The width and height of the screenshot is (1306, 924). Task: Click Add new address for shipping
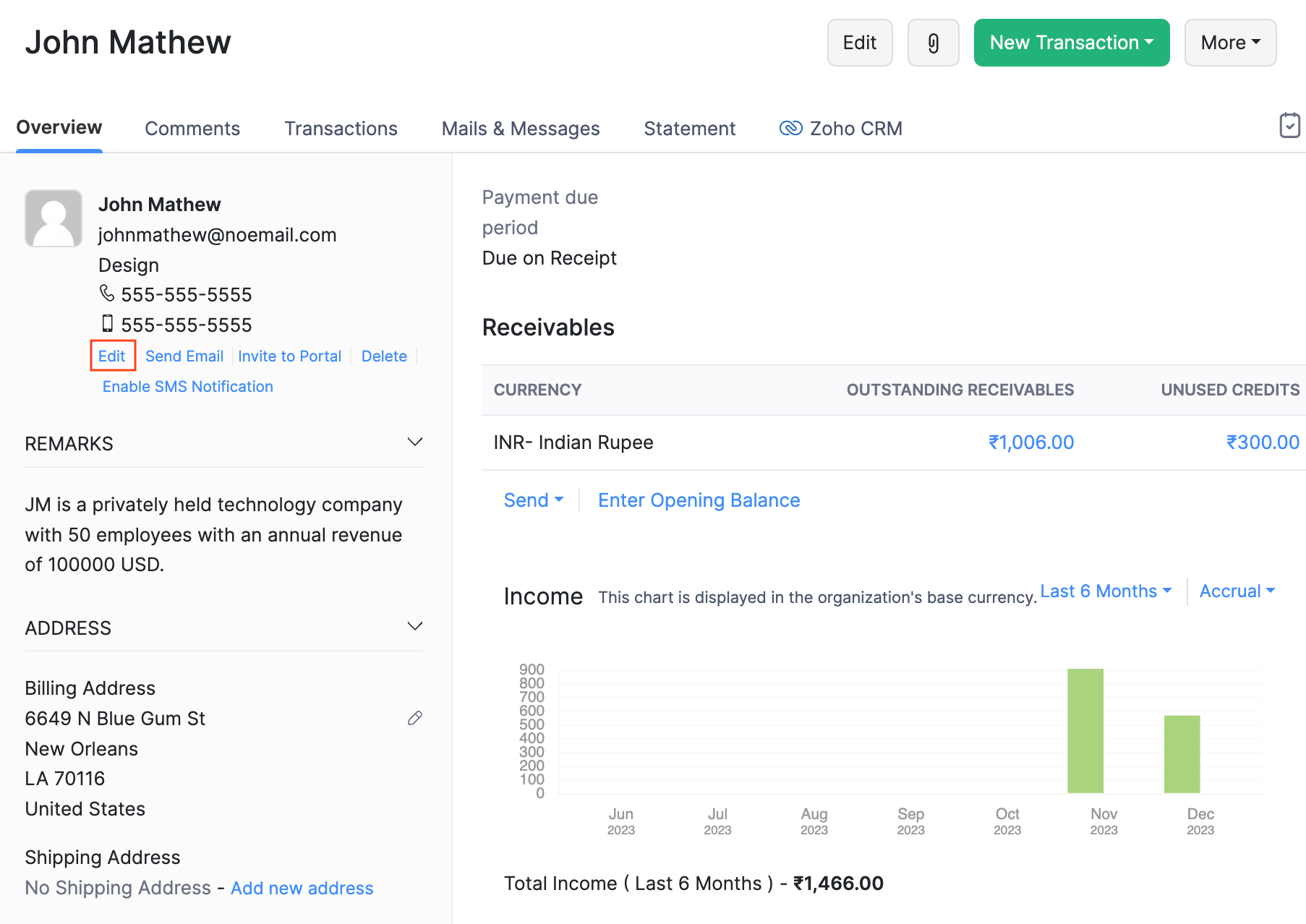302,888
